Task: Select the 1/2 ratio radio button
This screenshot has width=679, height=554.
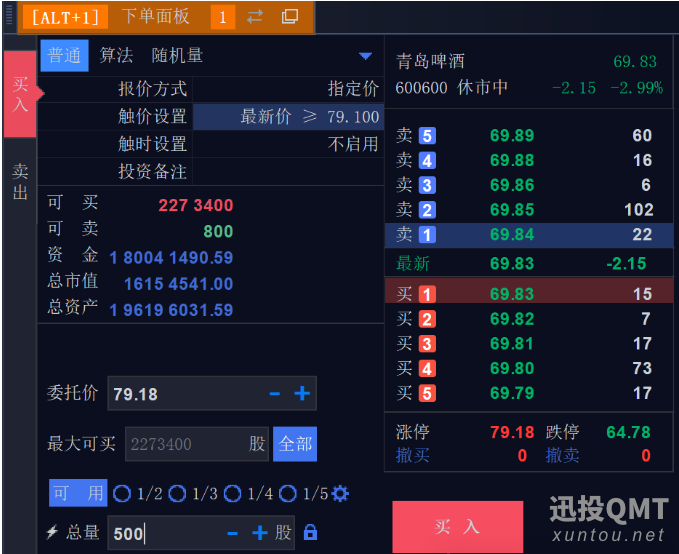Action: 122,493
